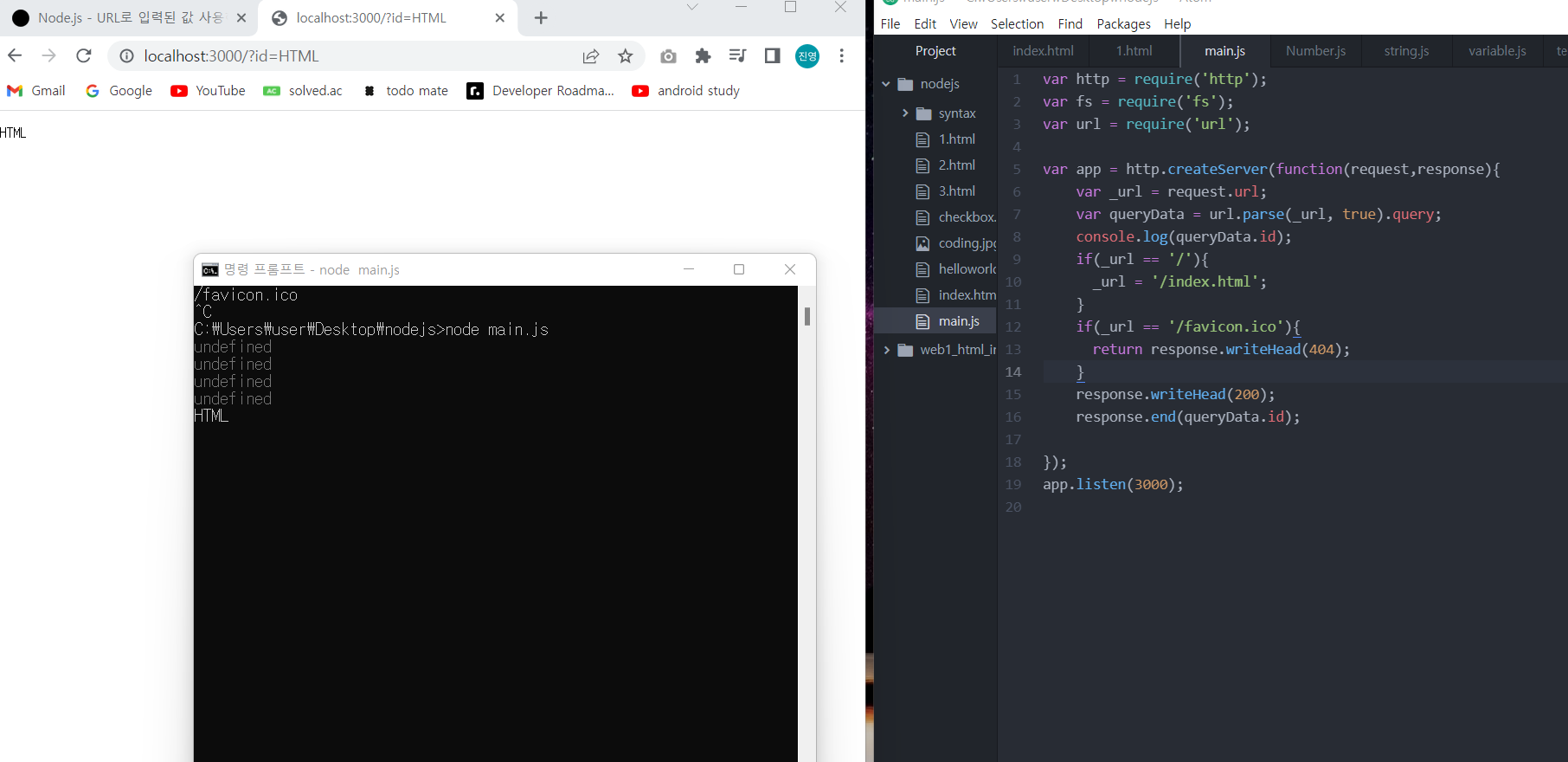
Task: Open Atom Help menu
Action: [x=1177, y=24]
